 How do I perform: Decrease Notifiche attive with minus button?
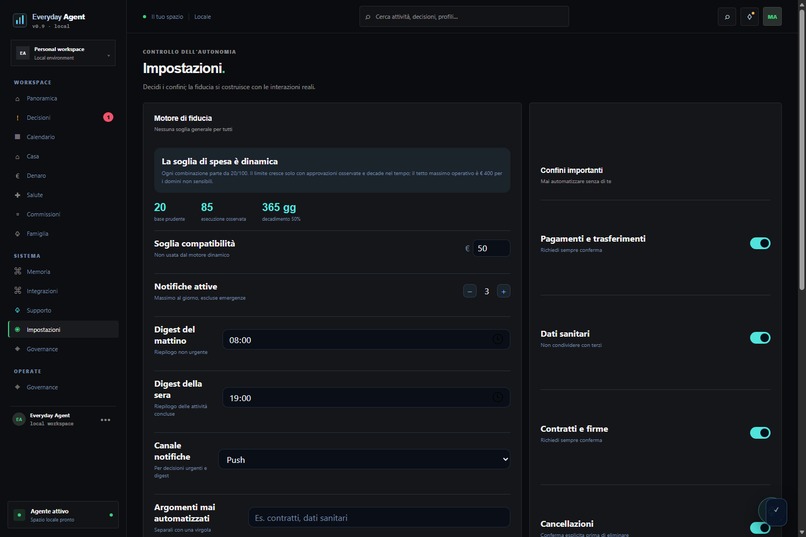pyautogui.click(x=469, y=291)
